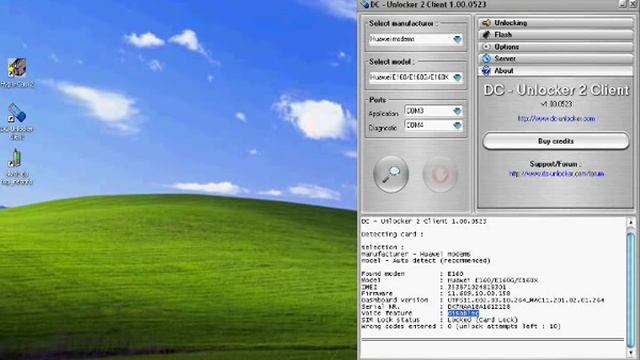
Task: Select the DC-Unlocker client desktop shortcut
Action: [x=17, y=121]
